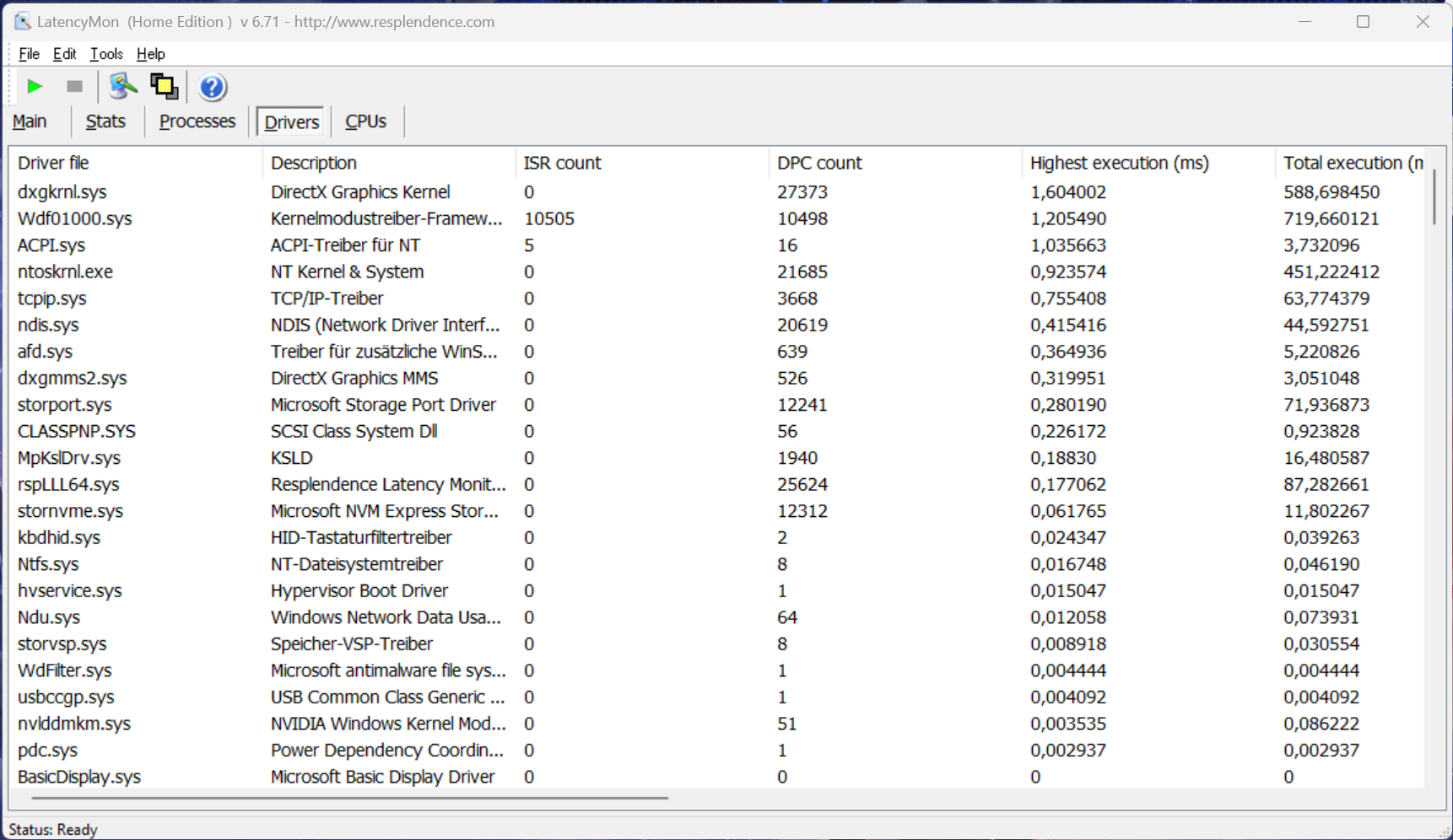Select the nvlddmkm.sys driver row
The width and height of the screenshot is (1453, 840).
717,724
